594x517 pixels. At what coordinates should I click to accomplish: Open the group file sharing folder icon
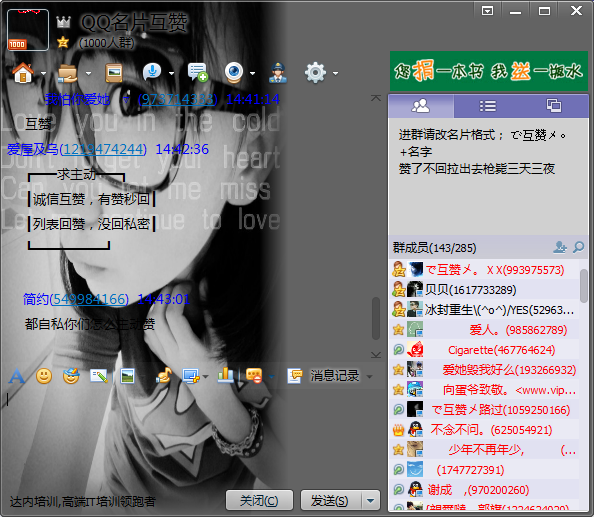68,73
